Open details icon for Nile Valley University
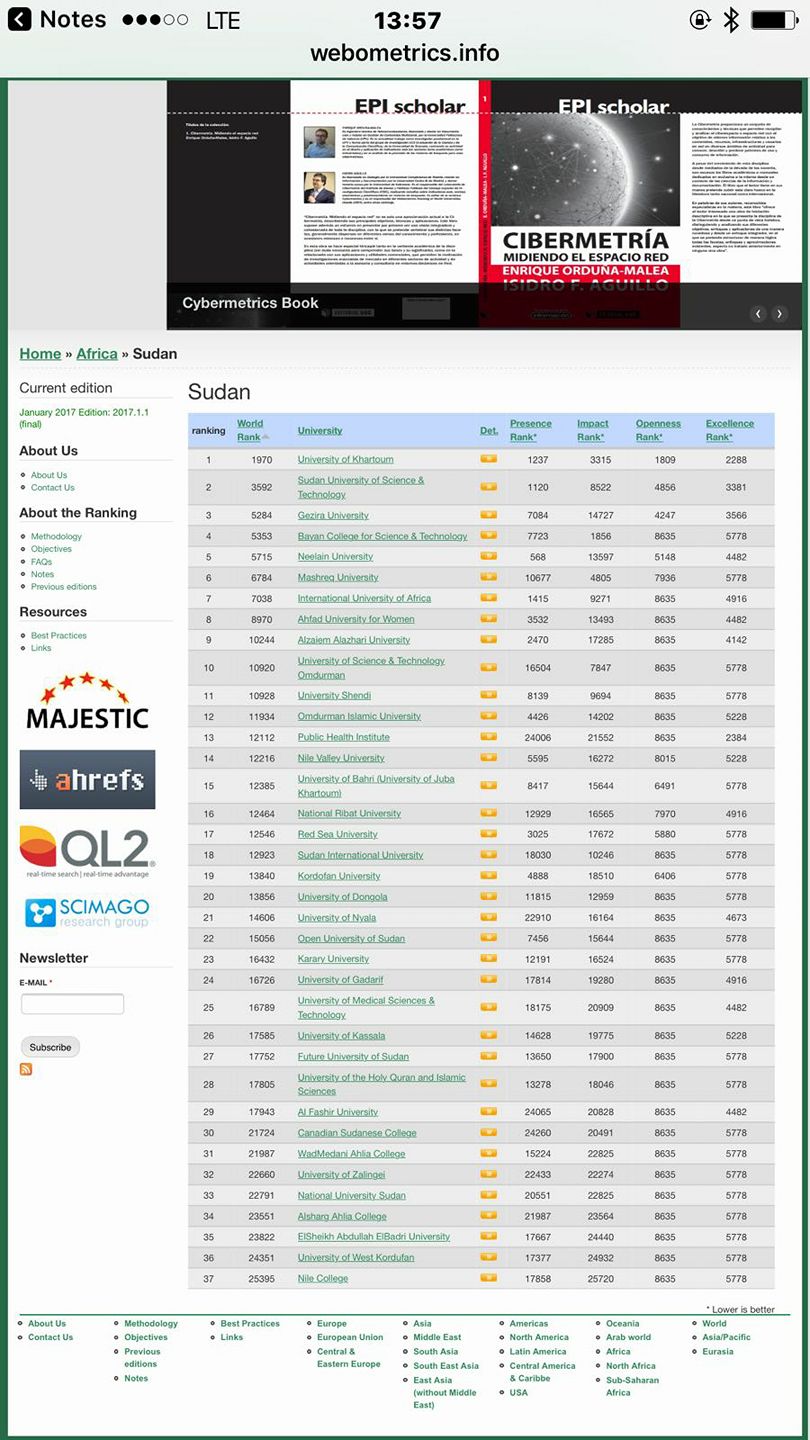This screenshot has width=810, height=1440. (488, 758)
